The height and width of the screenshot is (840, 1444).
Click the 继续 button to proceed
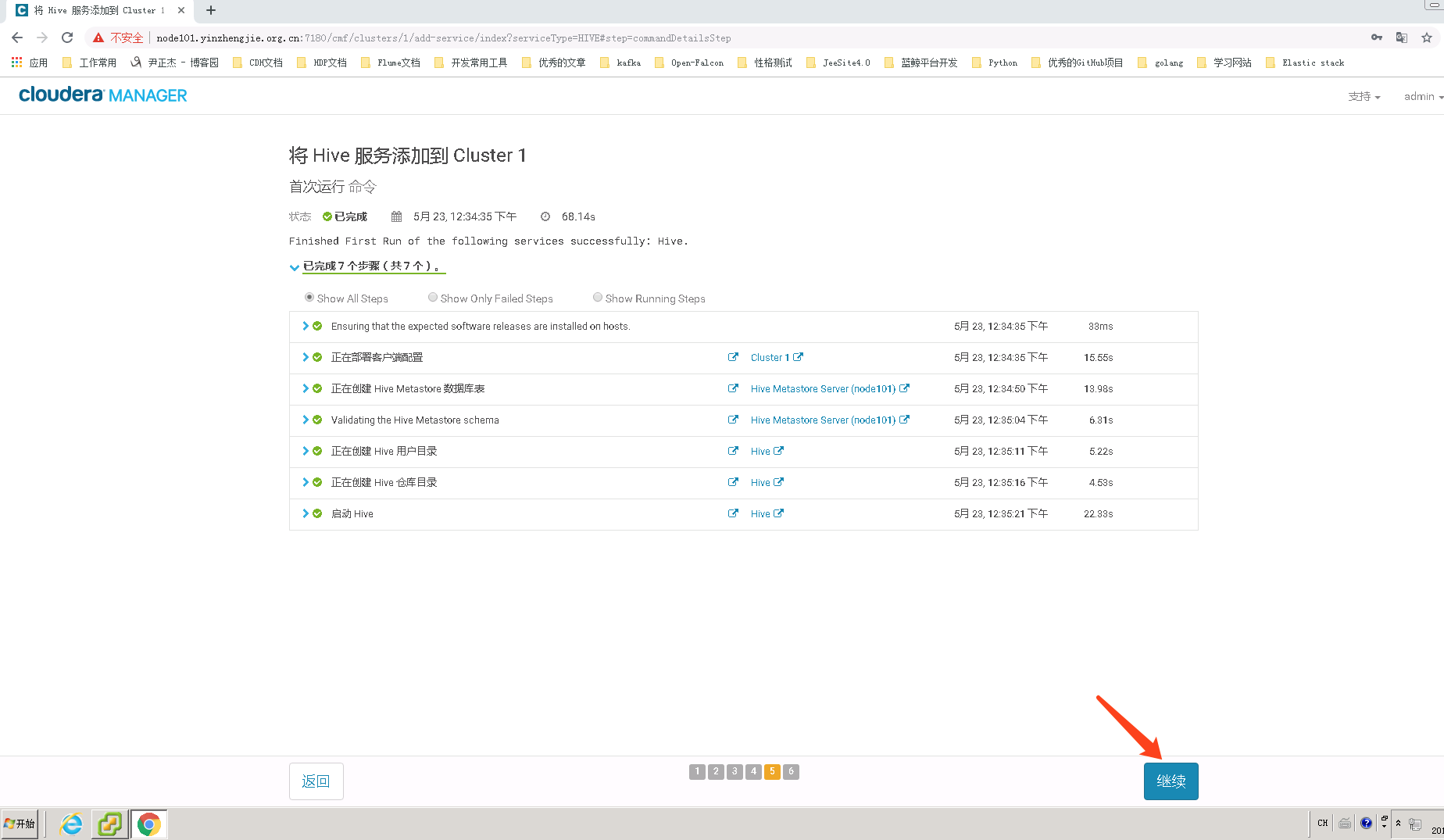[x=1170, y=781]
